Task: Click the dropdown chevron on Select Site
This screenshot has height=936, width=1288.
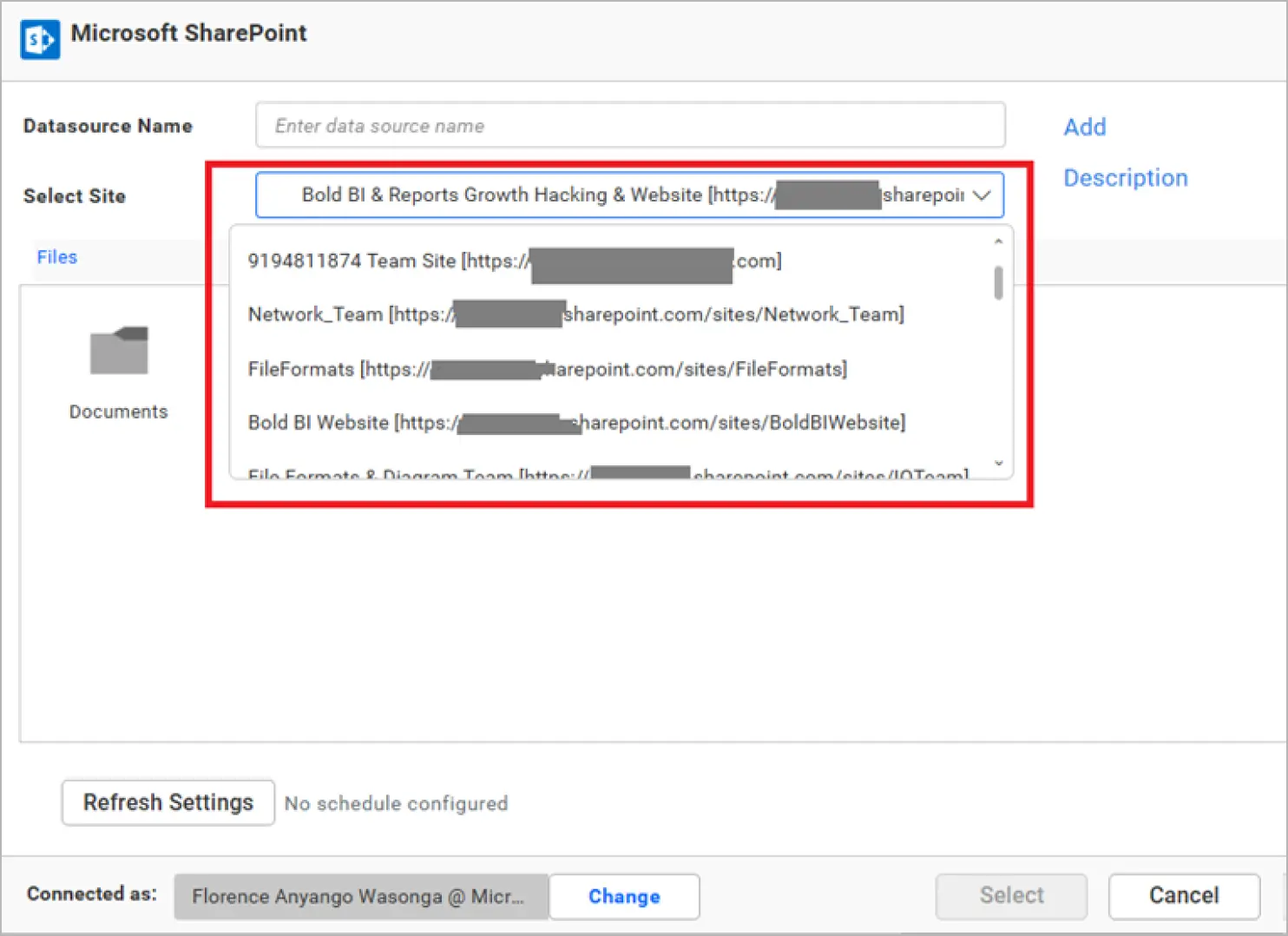Action: (x=982, y=195)
